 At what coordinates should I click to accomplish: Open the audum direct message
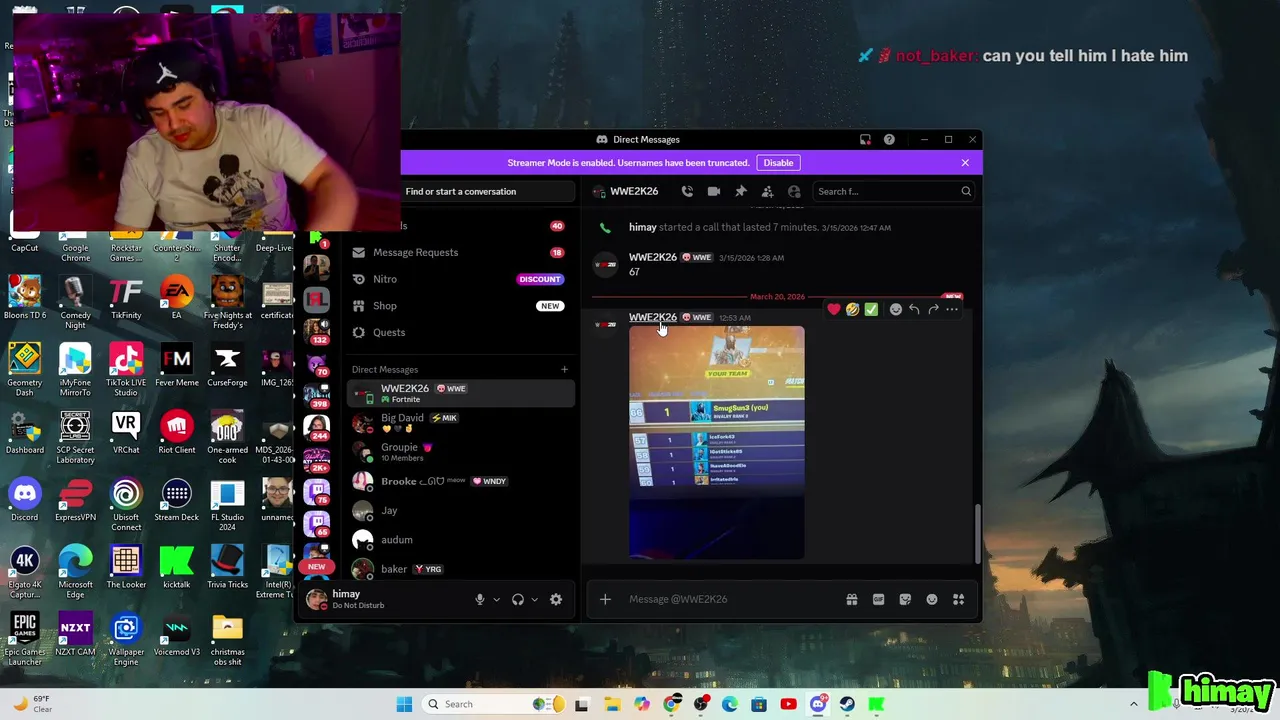[x=460, y=540]
